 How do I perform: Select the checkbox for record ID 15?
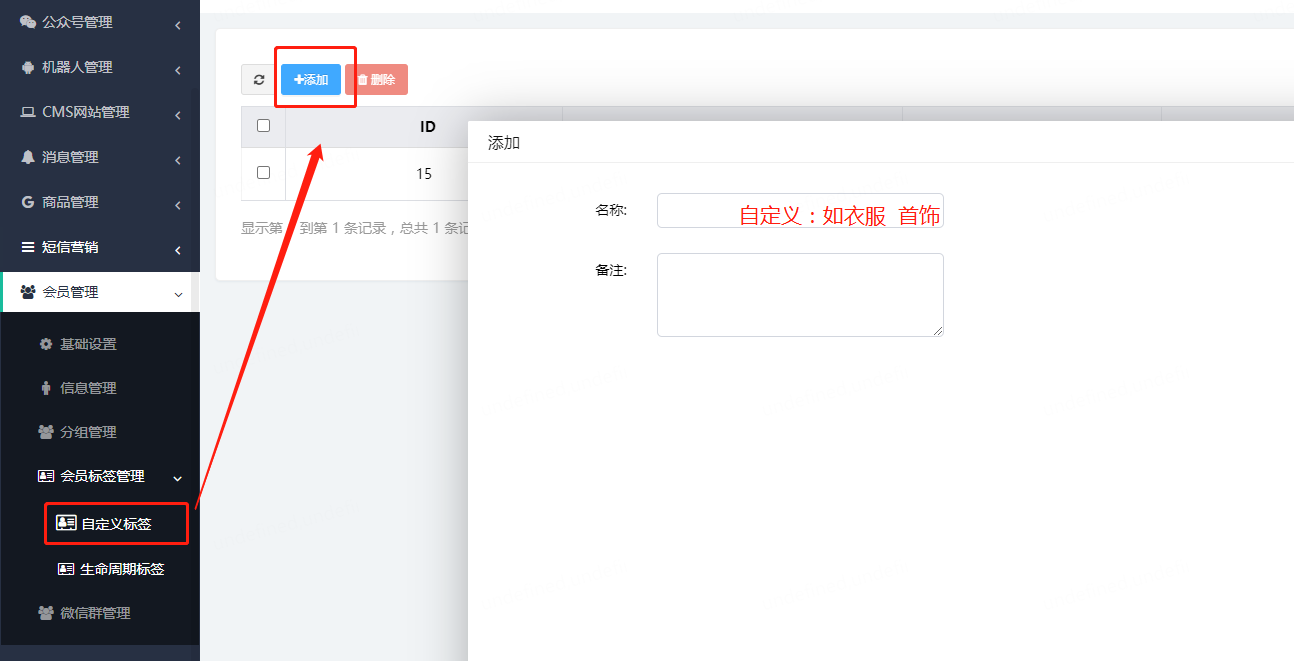pyautogui.click(x=263, y=172)
